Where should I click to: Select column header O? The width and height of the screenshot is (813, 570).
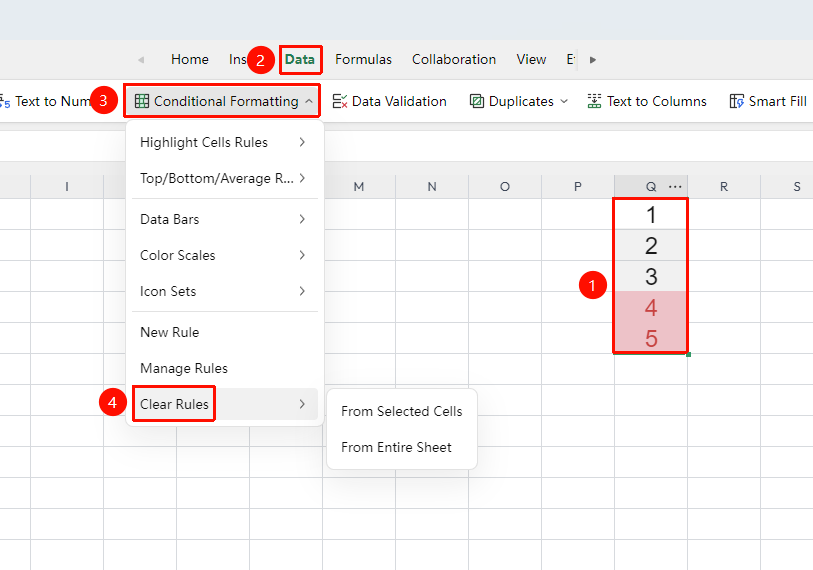[x=505, y=187]
